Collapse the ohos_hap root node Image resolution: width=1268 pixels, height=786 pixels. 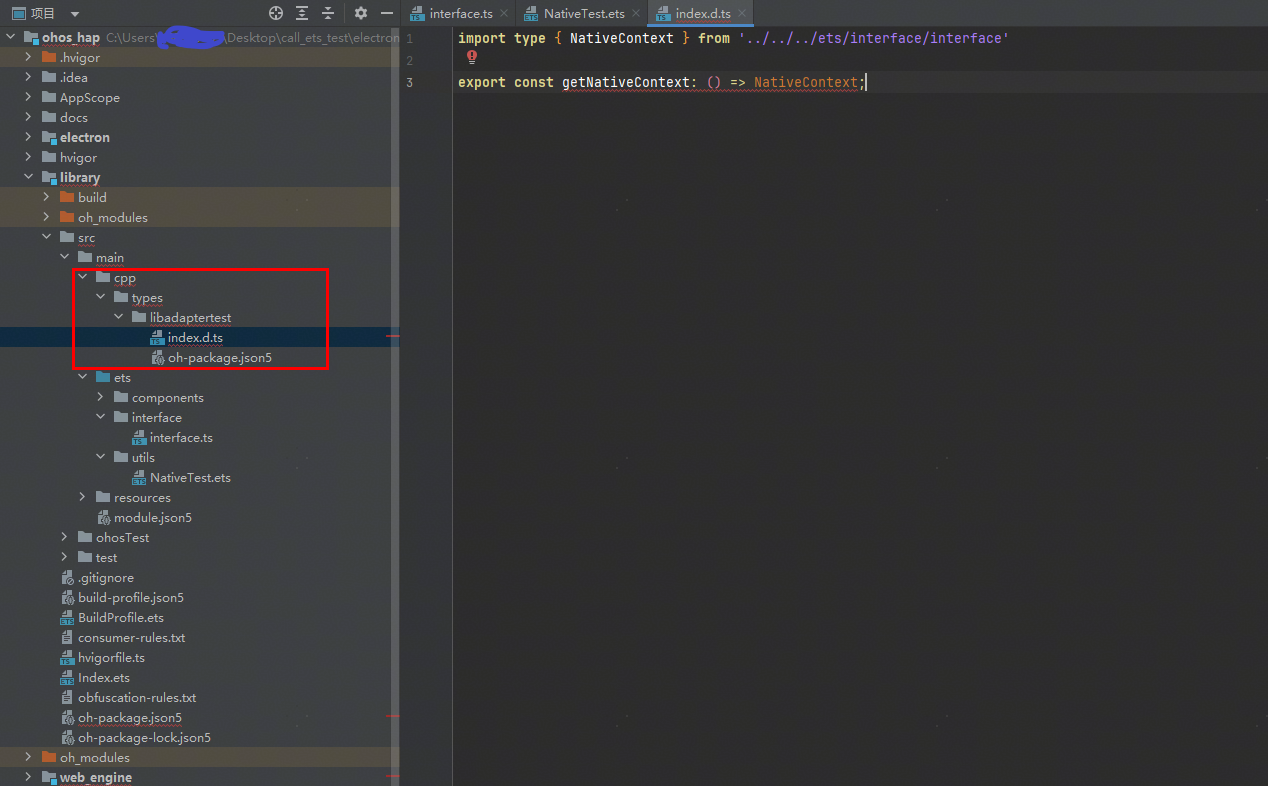point(10,38)
